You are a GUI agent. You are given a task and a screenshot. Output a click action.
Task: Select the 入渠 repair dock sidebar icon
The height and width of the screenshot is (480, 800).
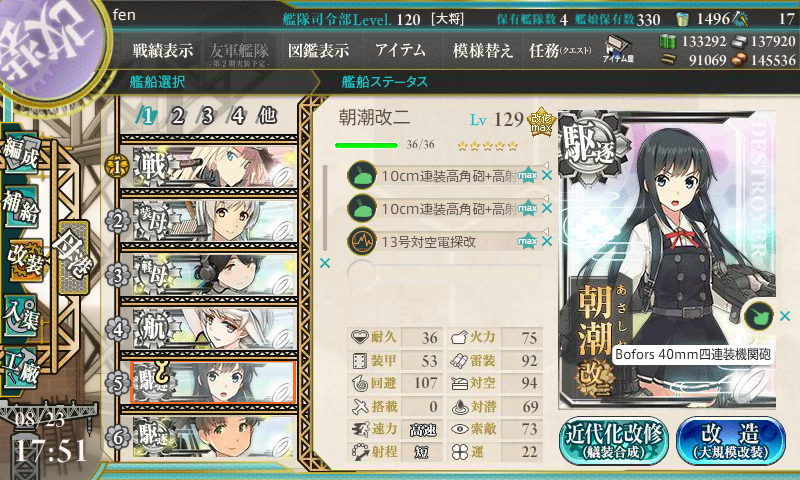pyautogui.click(x=21, y=316)
